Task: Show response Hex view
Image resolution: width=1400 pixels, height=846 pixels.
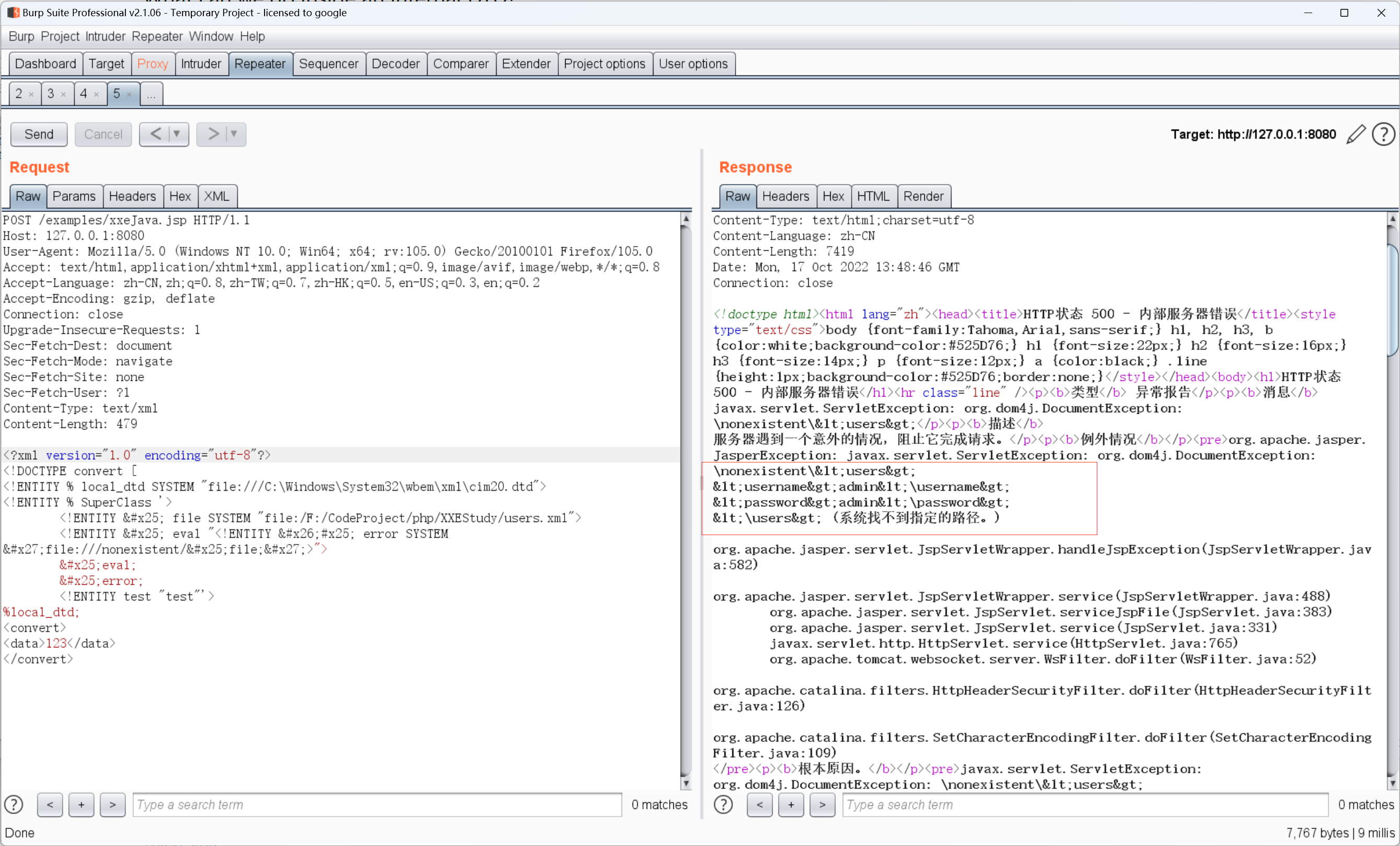Action: click(833, 196)
